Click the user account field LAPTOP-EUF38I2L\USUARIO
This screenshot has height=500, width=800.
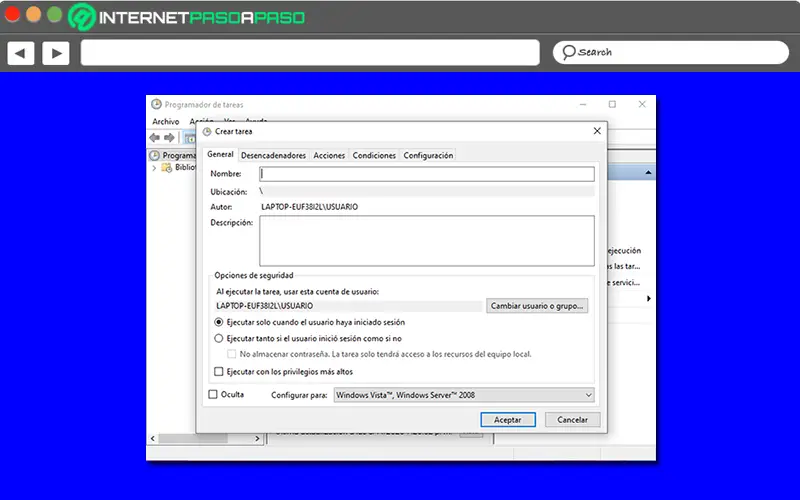pos(348,306)
